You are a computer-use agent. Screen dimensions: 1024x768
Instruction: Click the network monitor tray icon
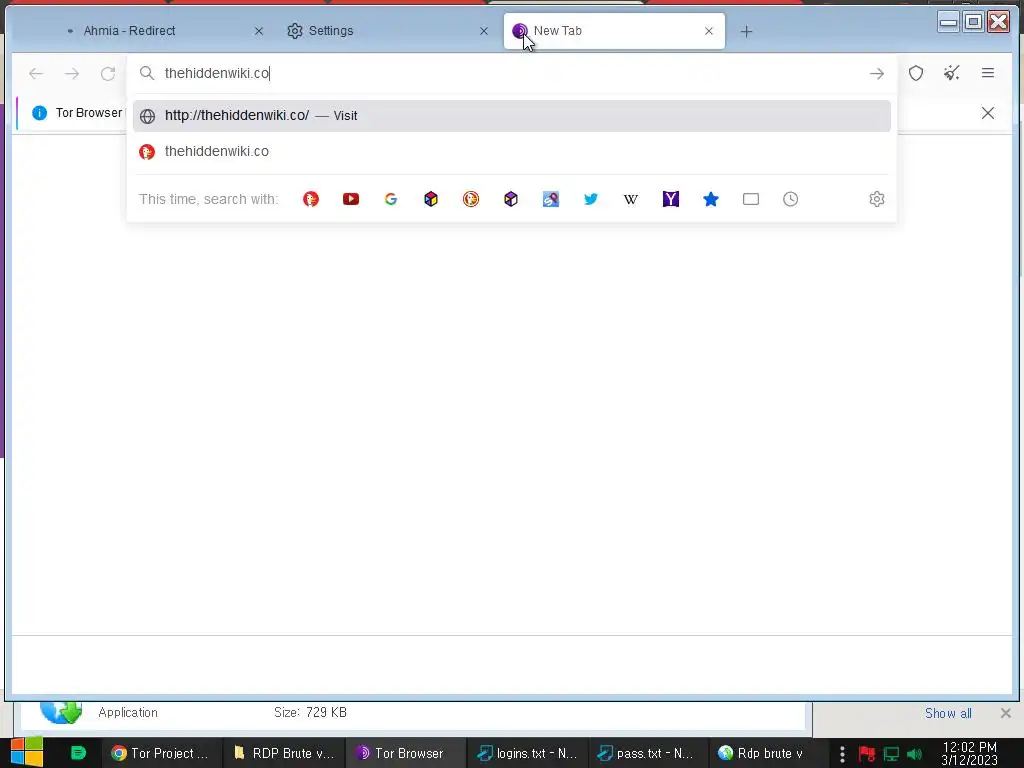click(x=891, y=754)
